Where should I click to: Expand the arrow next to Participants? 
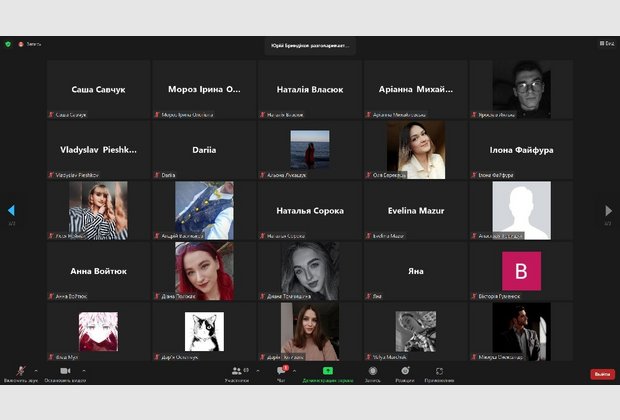(257, 370)
